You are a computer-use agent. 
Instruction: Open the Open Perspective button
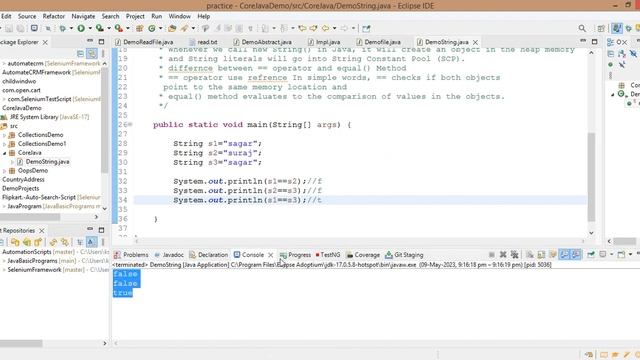601,28
